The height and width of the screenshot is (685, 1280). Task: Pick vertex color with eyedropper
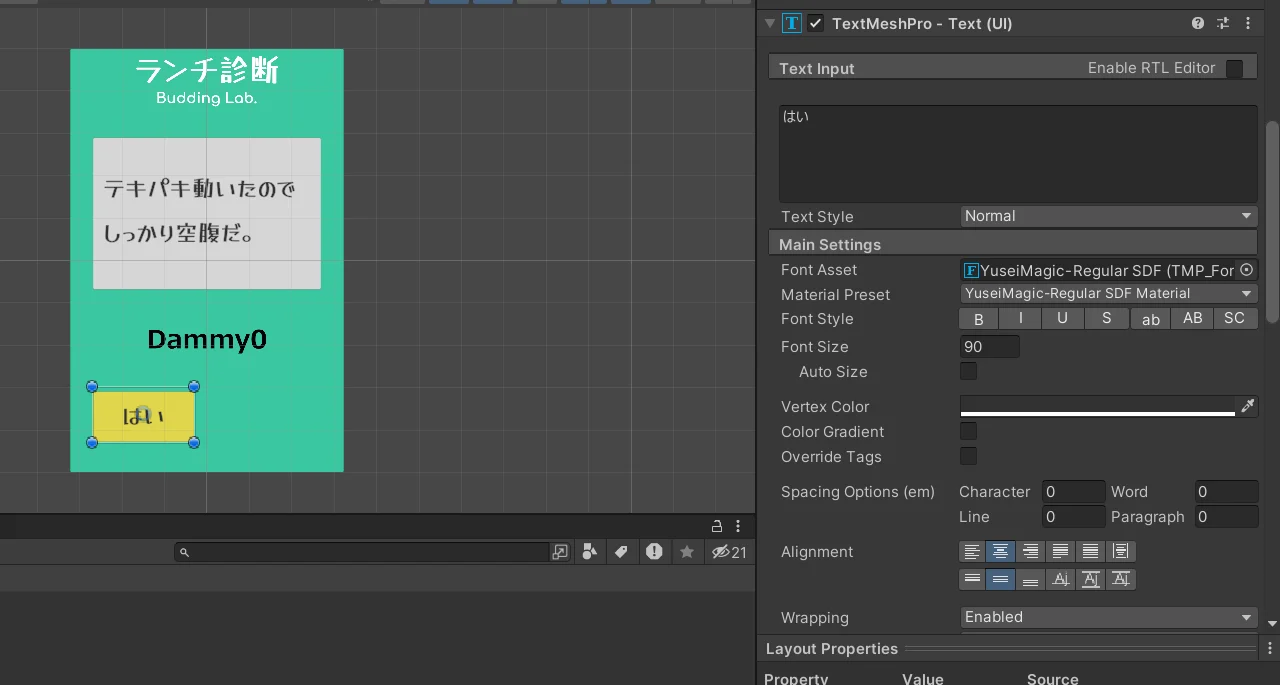pos(1247,406)
